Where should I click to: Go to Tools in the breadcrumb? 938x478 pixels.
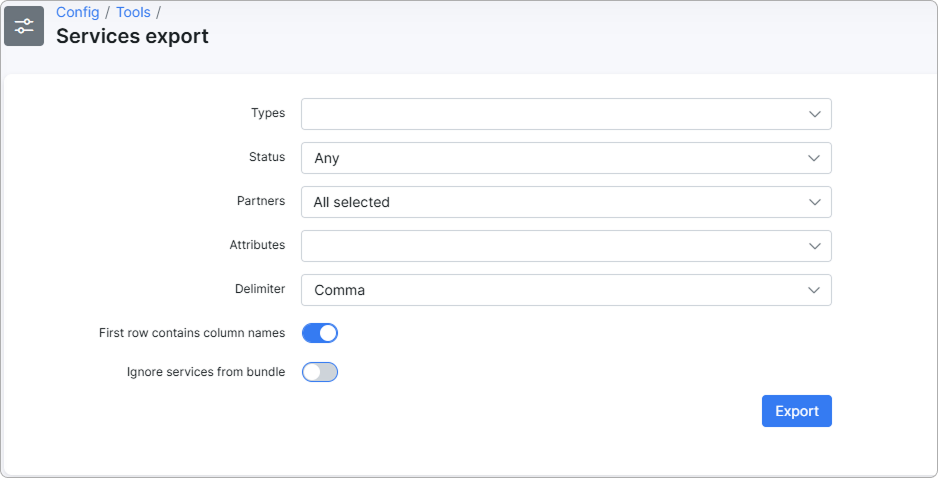click(x=133, y=12)
